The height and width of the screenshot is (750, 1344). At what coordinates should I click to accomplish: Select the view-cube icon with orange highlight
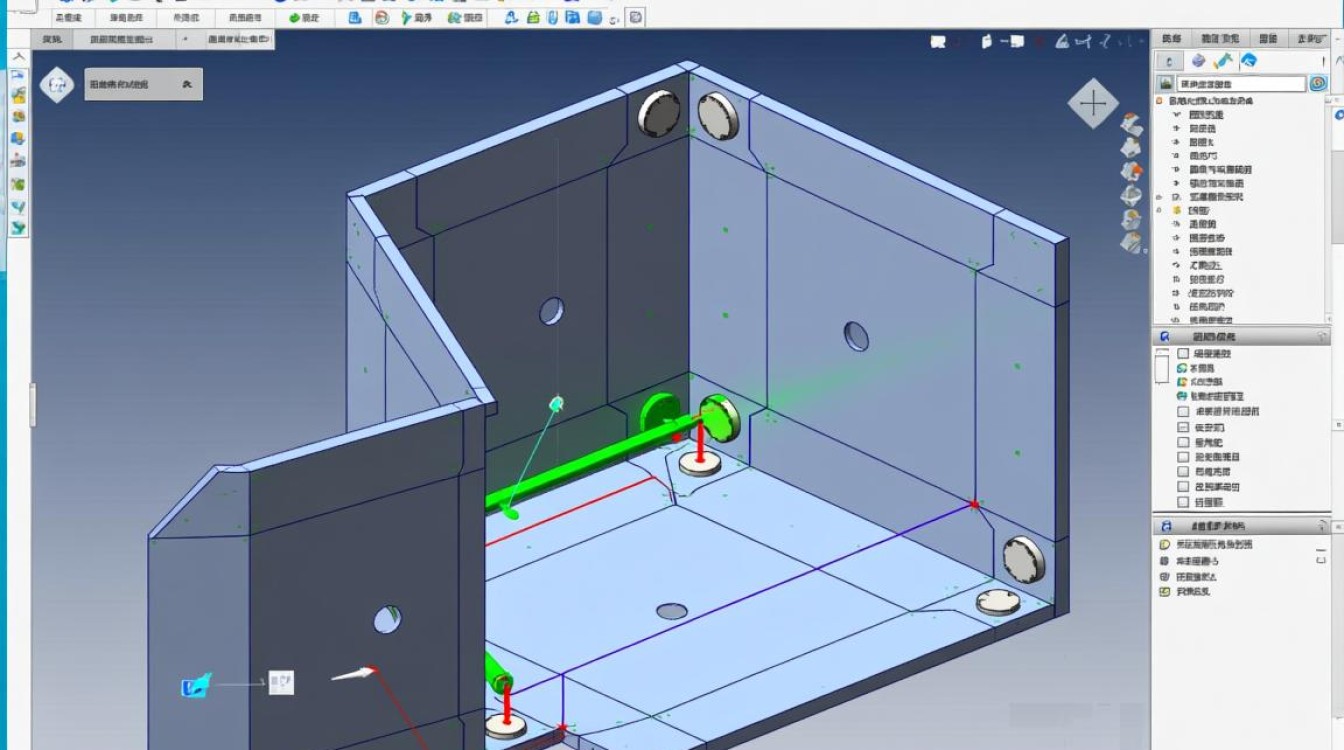click(1131, 172)
